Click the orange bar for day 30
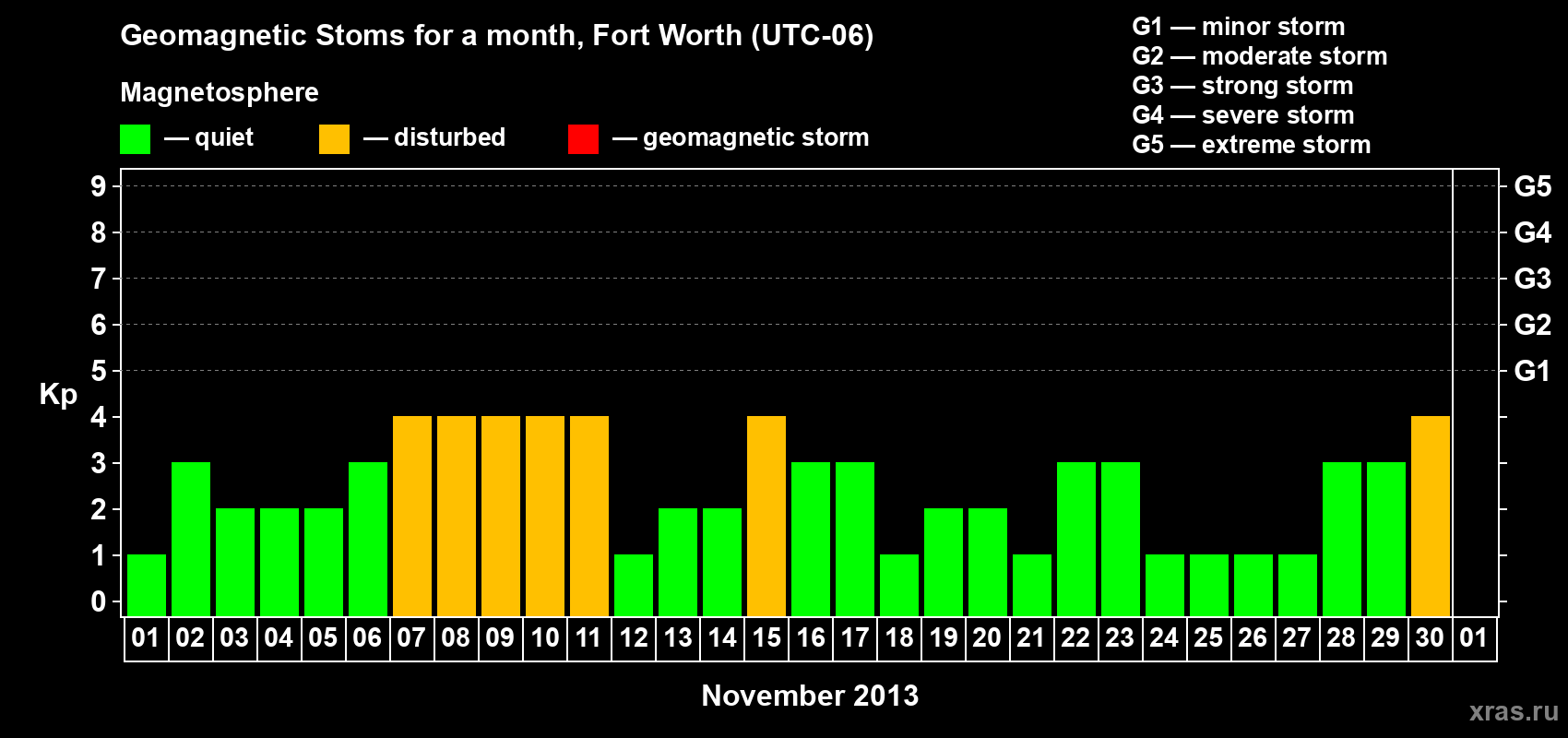 pos(1431,516)
